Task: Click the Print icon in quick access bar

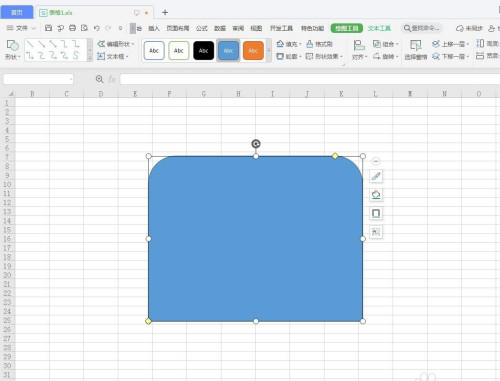Action: point(72,28)
